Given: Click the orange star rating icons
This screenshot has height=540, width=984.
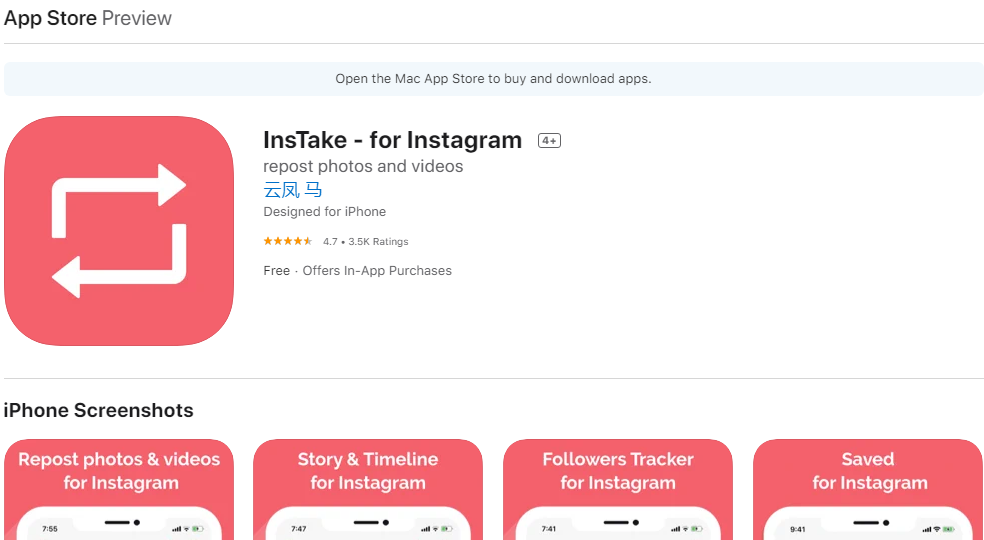Looking at the screenshot, I should (x=288, y=242).
